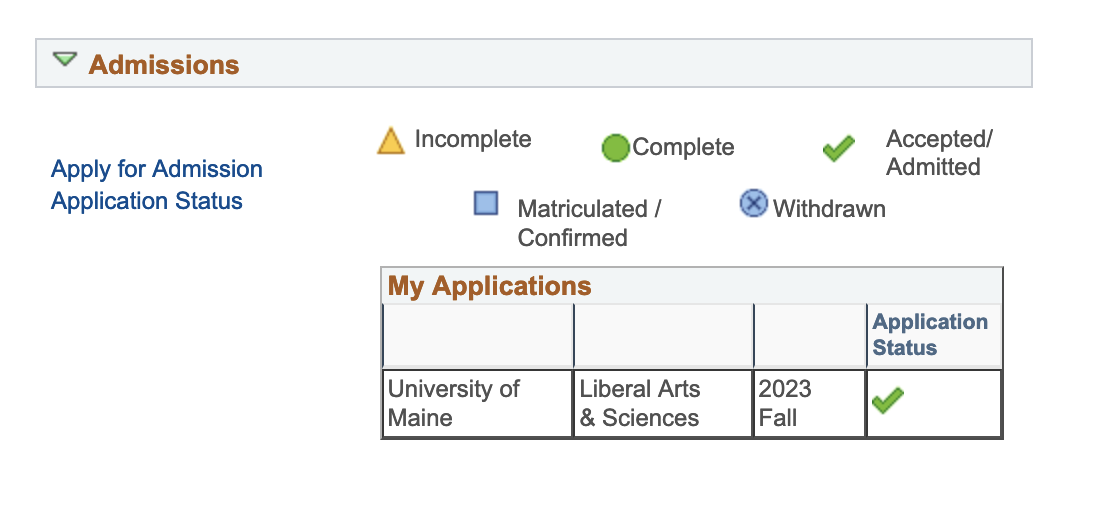
Task: Click the Withdrawn circled-X icon
Action: point(753,203)
